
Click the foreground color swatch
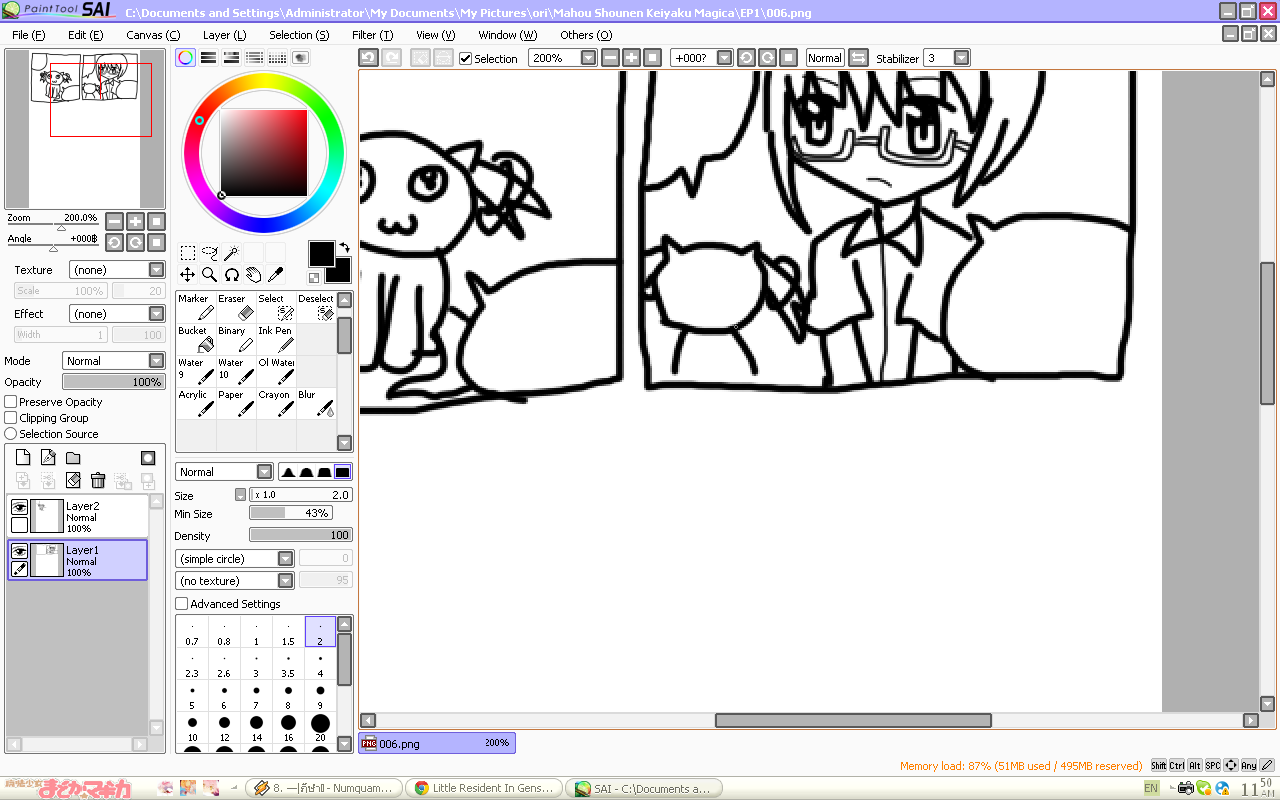[x=321, y=253]
